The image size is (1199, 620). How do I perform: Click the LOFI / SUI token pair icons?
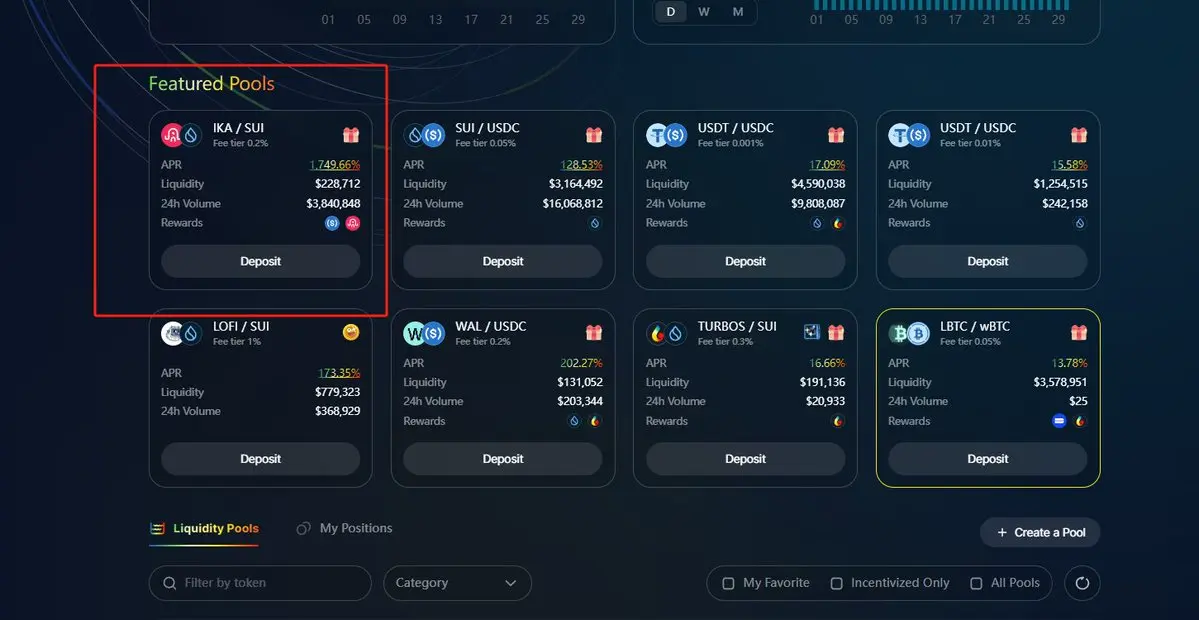pyautogui.click(x=181, y=333)
